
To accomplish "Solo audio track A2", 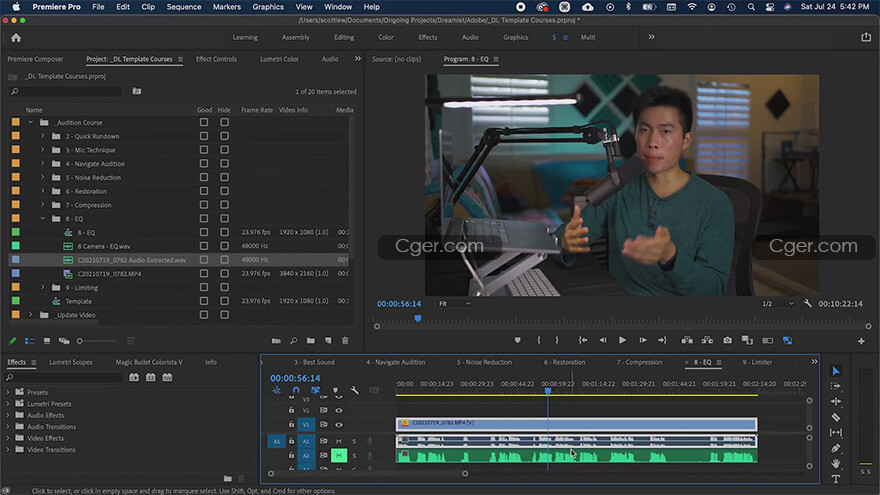I will pyautogui.click(x=354, y=455).
